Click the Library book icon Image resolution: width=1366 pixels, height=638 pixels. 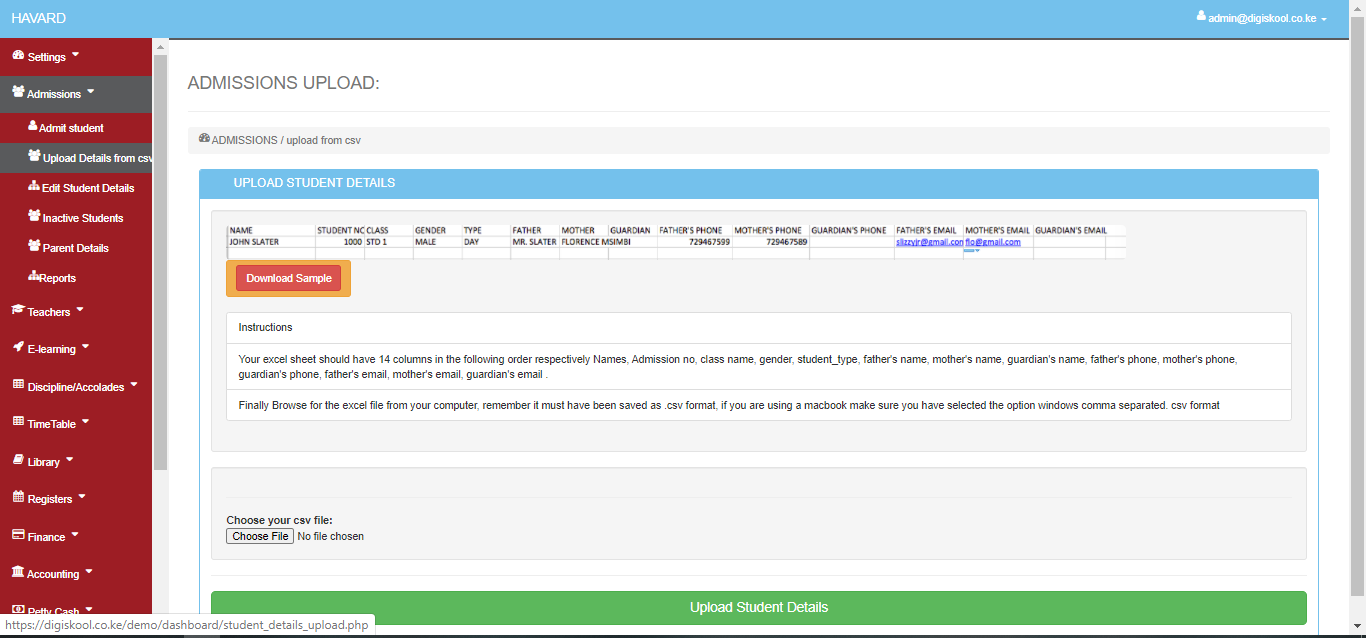(18, 461)
